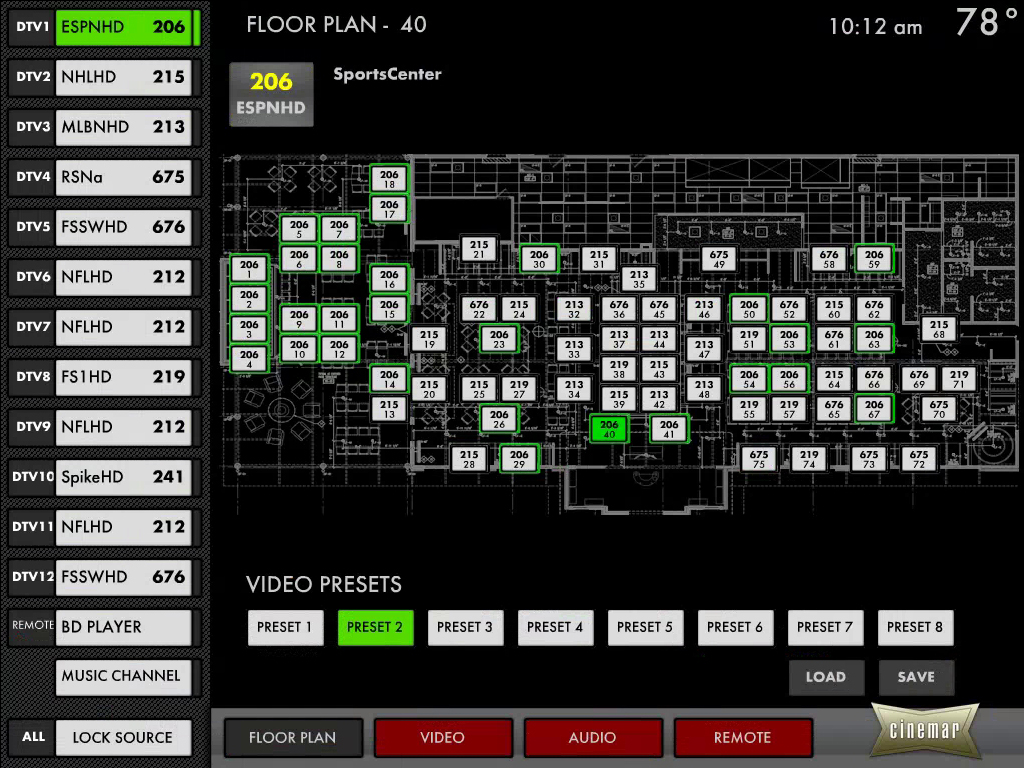Select TV 5 on the floor plan

point(299,229)
